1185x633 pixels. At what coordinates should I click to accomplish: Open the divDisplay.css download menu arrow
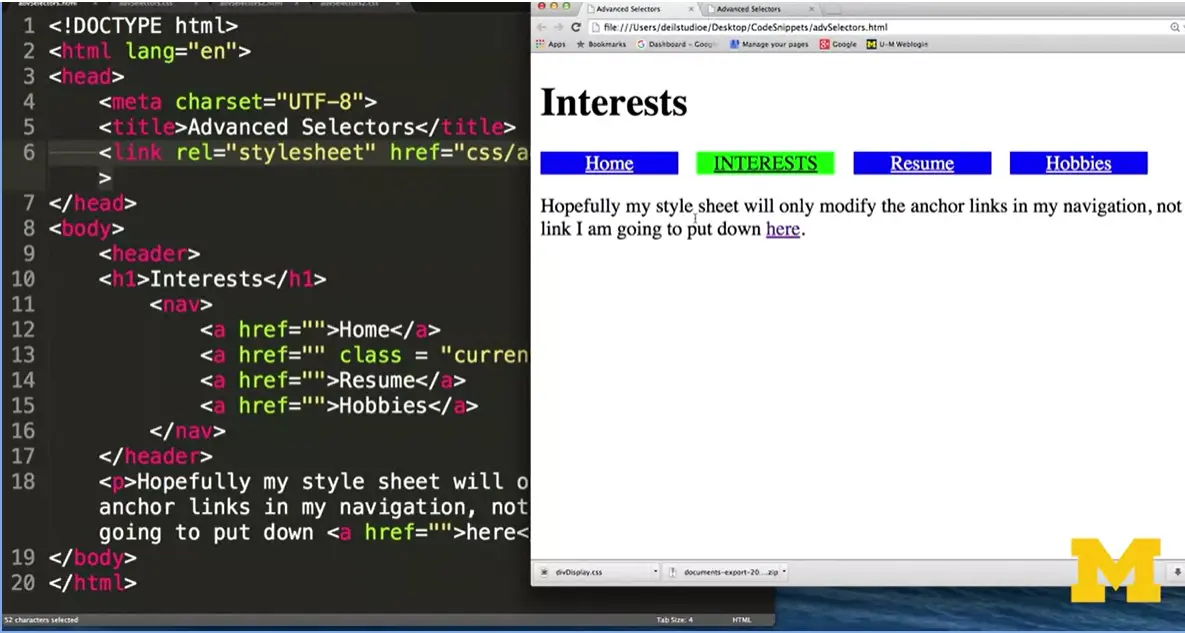point(655,572)
